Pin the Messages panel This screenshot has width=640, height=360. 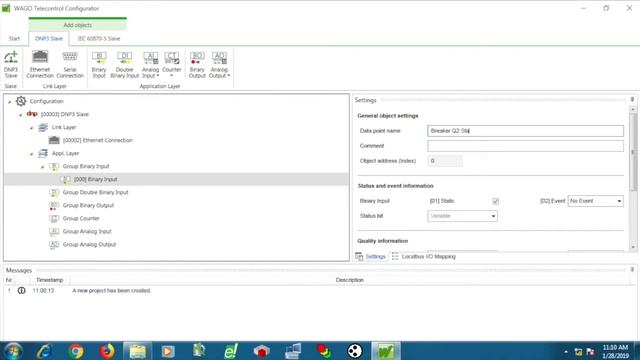pyautogui.click(x=632, y=270)
